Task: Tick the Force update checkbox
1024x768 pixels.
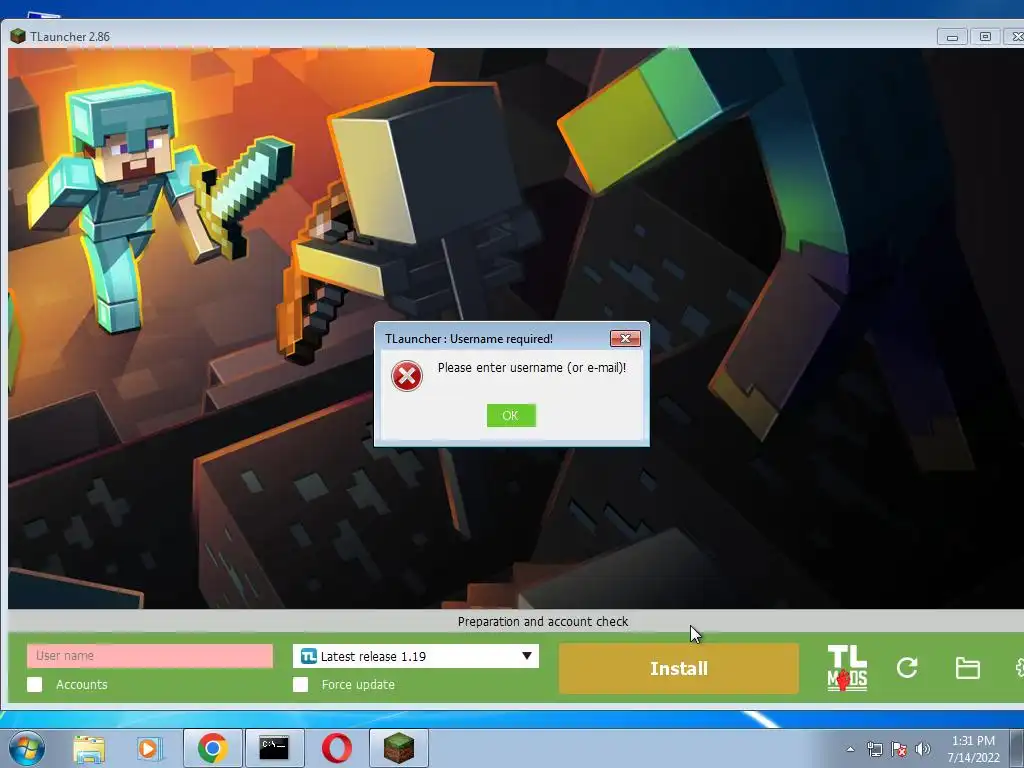Action: pos(300,684)
